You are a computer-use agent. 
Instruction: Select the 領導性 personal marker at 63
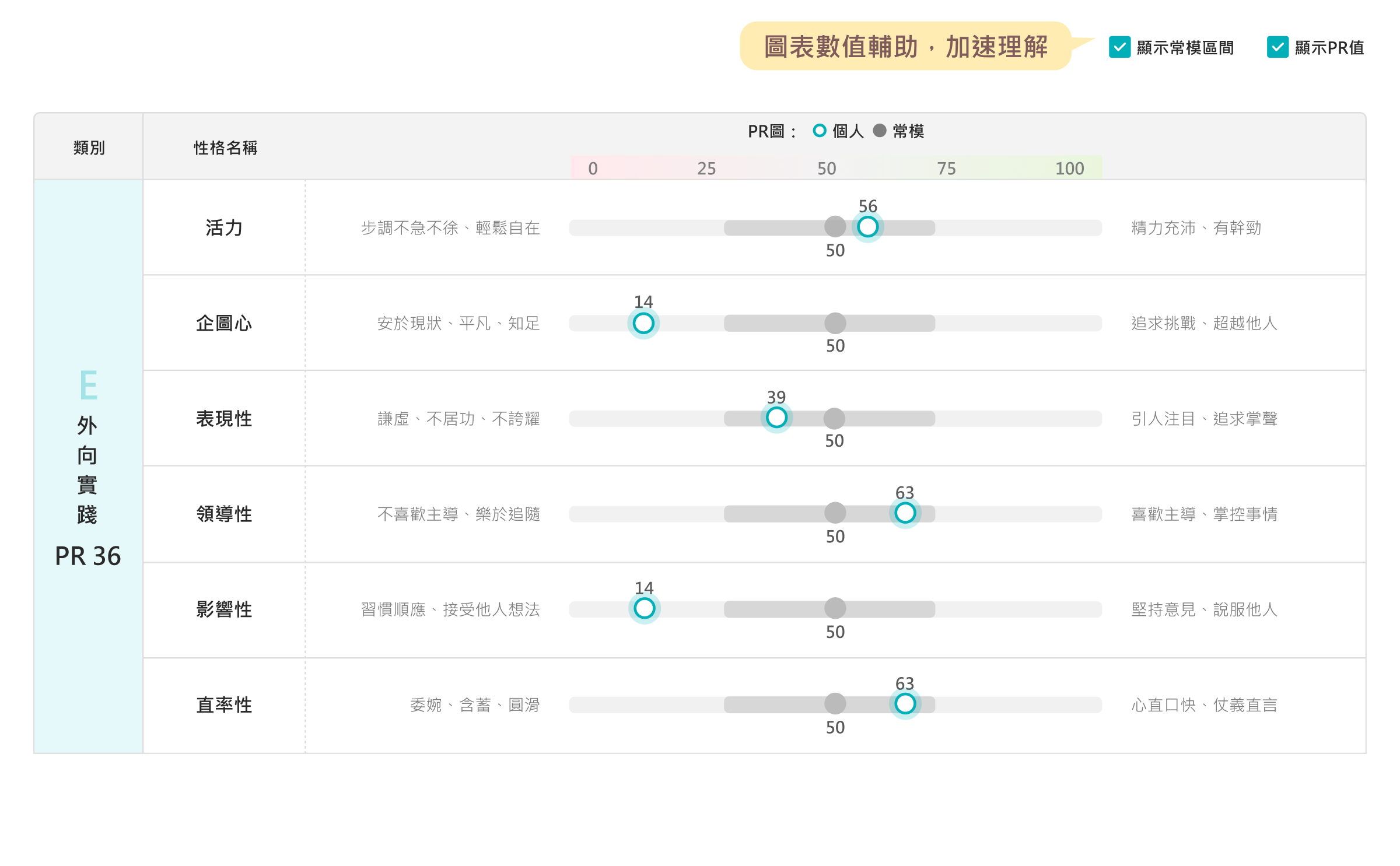pos(905,513)
